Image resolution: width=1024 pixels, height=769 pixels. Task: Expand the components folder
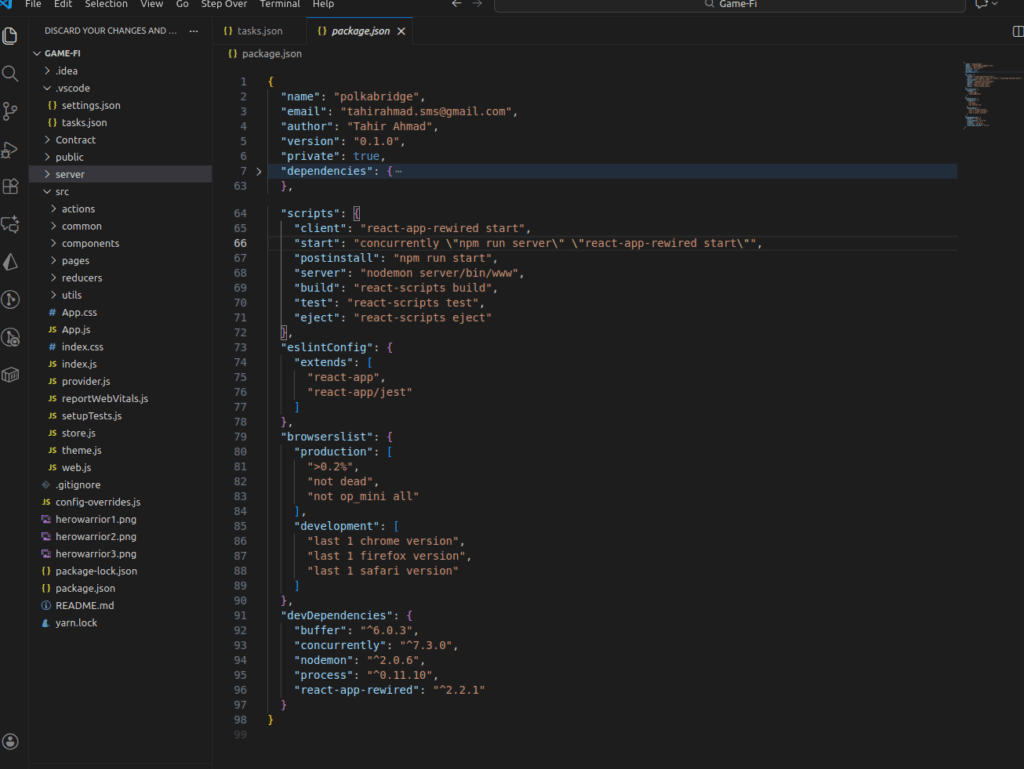click(90, 243)
